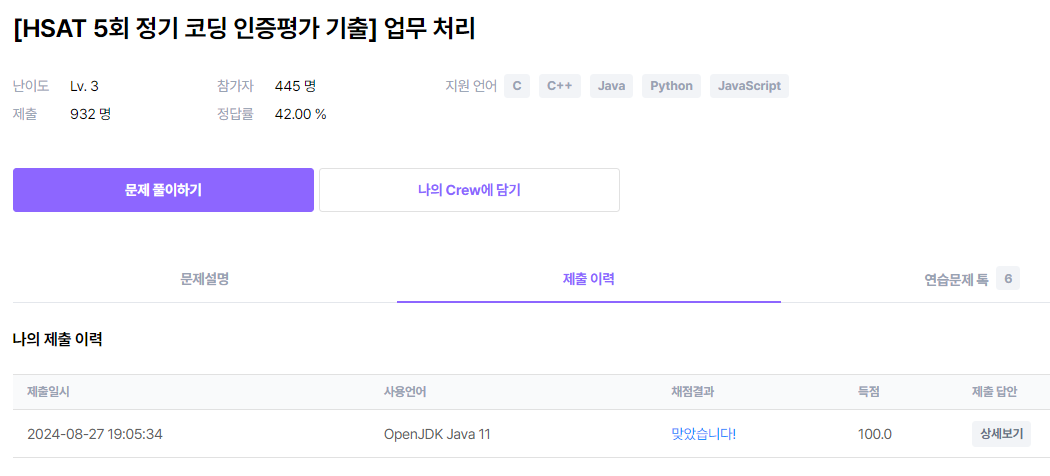Click the C++ language tag
This screenshot has height=476, width=1050.
click(x=559, y=86)
